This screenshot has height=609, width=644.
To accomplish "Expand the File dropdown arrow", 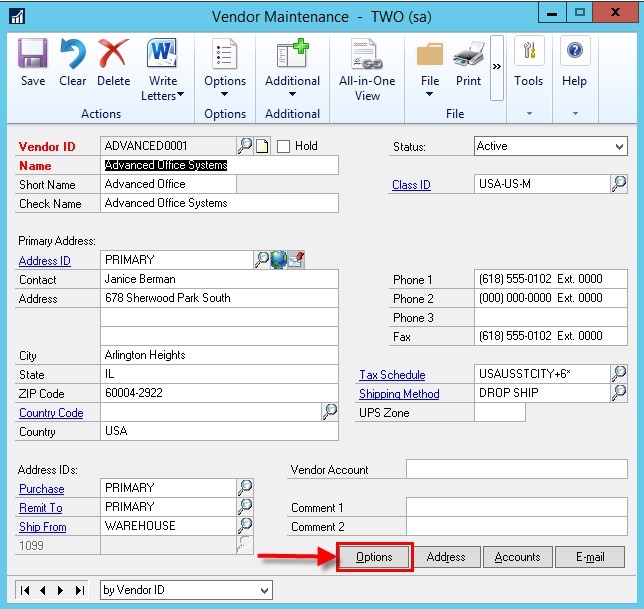I will click(x=429, y=94).
